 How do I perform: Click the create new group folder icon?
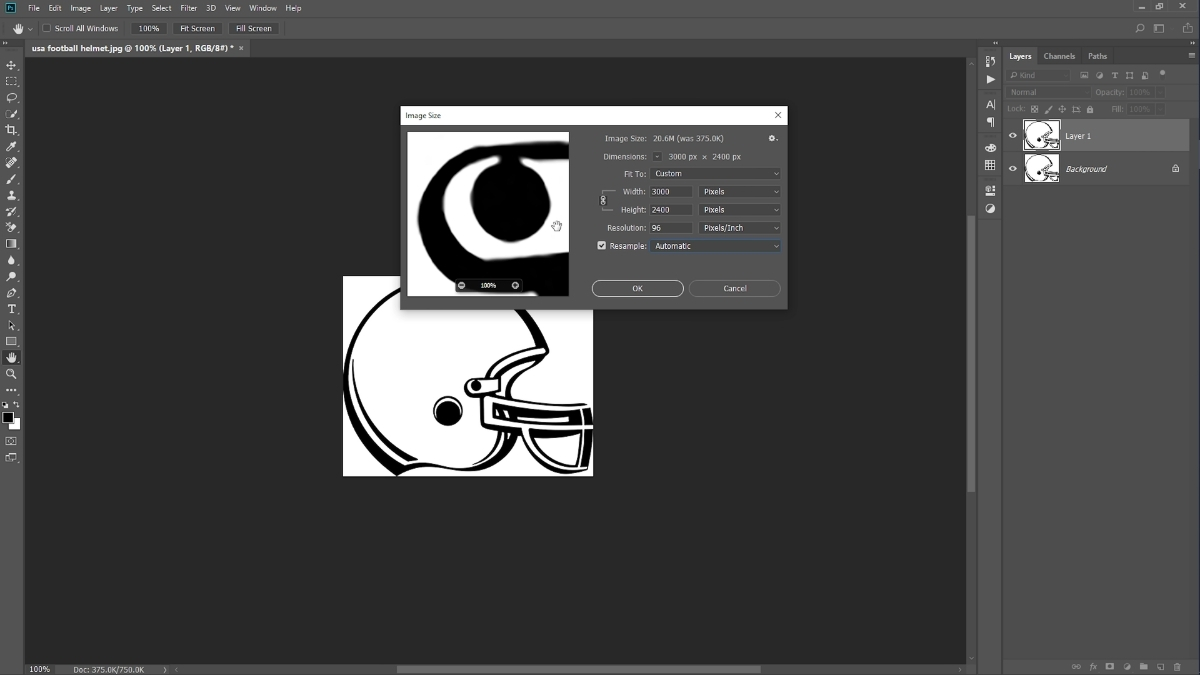[x=1143, y=666]
